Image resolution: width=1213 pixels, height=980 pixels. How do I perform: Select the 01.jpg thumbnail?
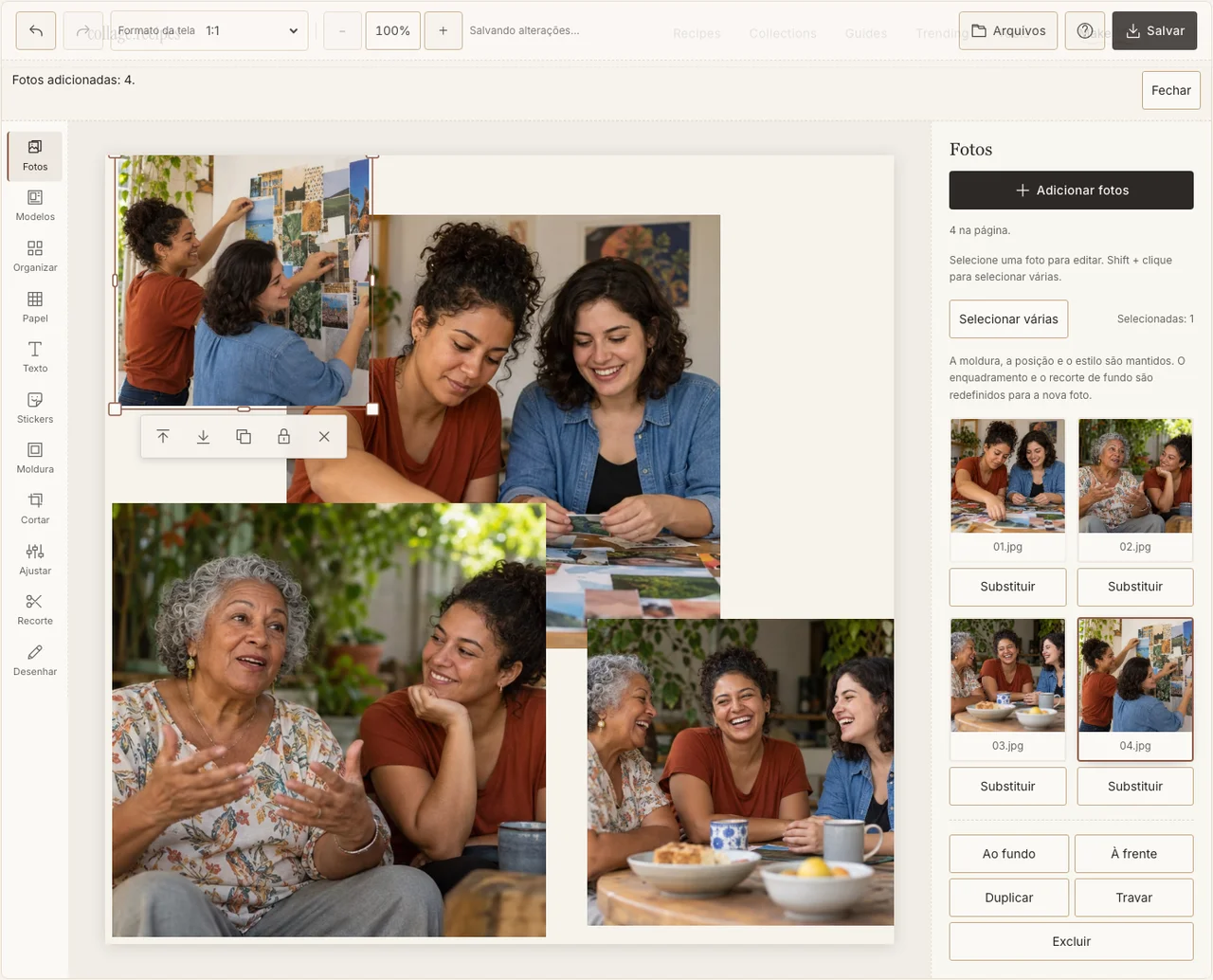[x=1007, y=490]
